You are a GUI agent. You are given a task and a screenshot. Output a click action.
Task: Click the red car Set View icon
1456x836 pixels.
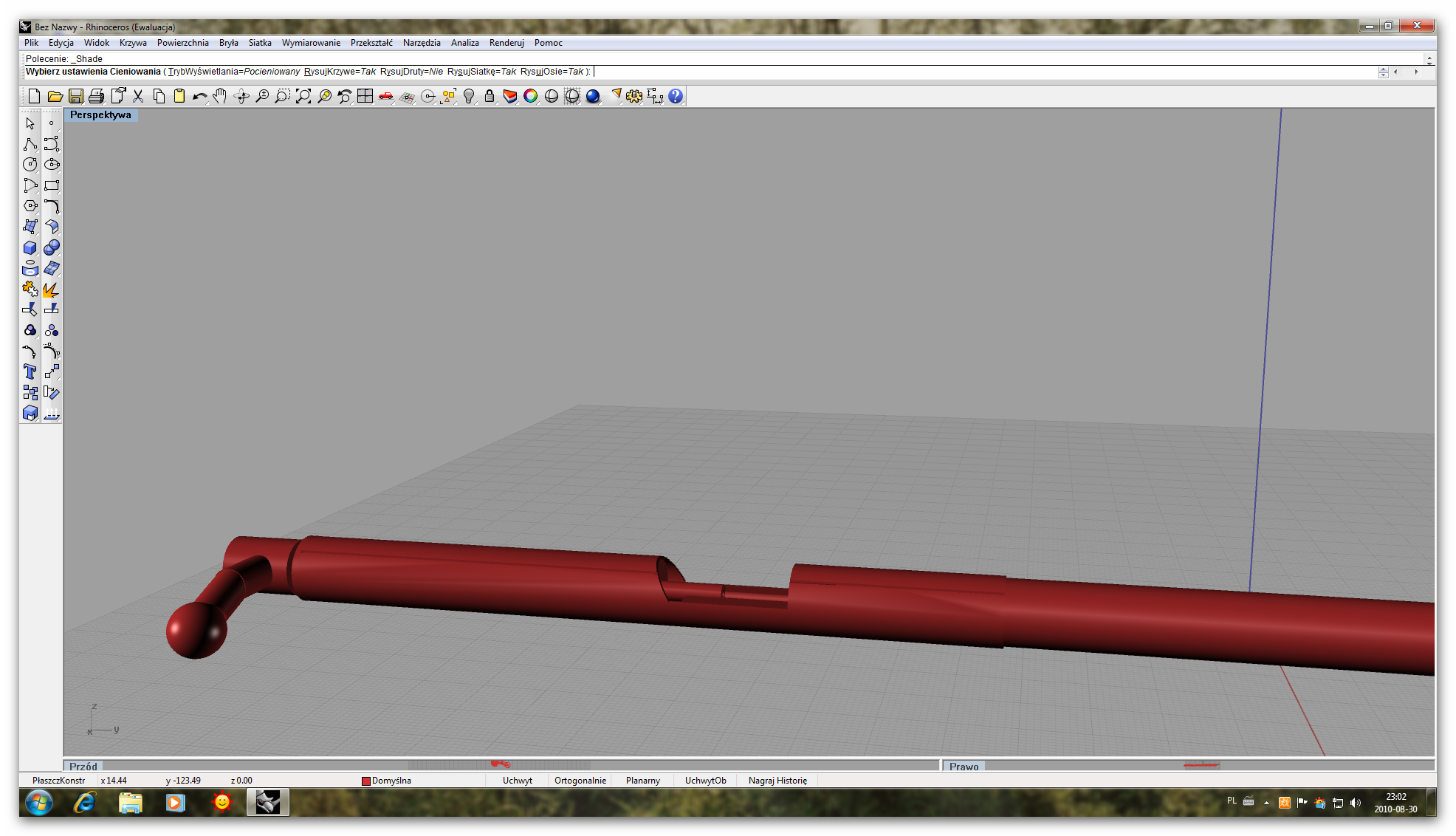[x=386, y=96]
